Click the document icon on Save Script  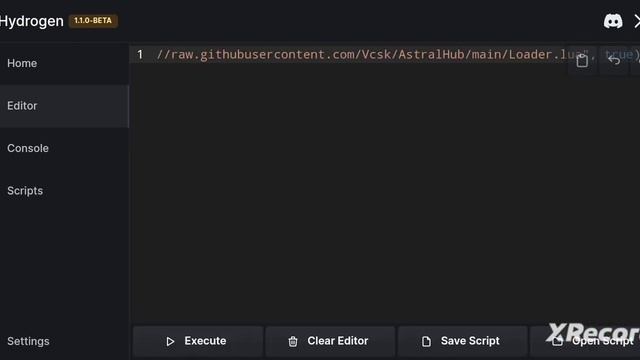point(426,341)
